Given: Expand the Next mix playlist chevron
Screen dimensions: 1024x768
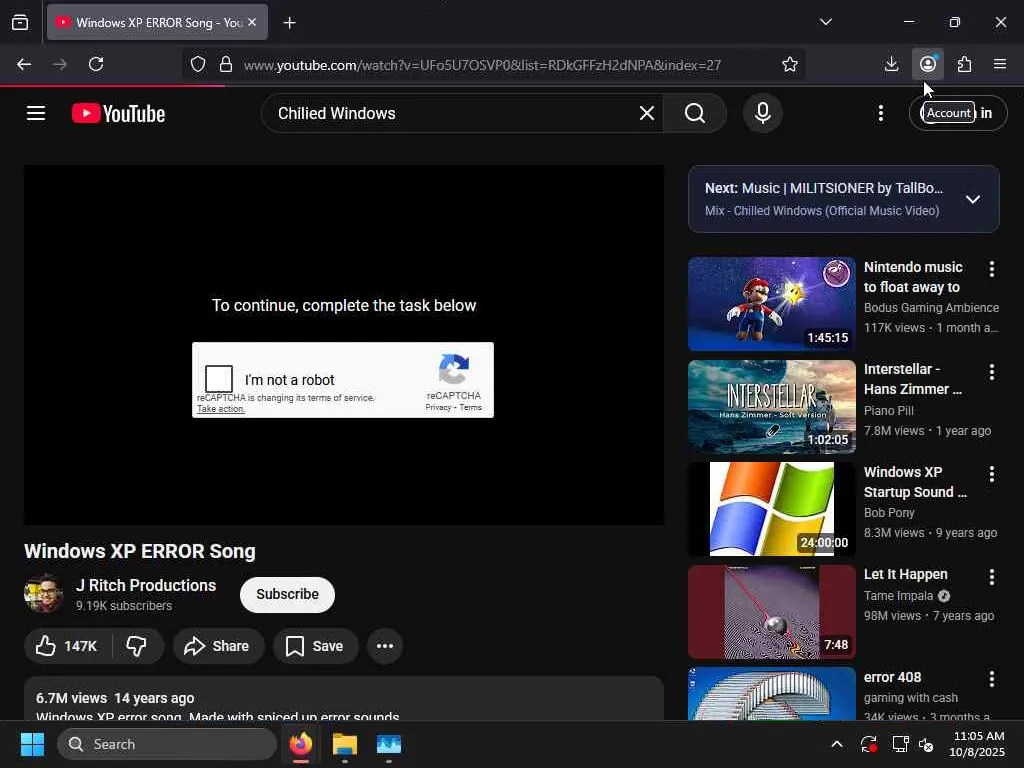Looking at the screenshot, I should pyautogui.click(x=972, y=199).
